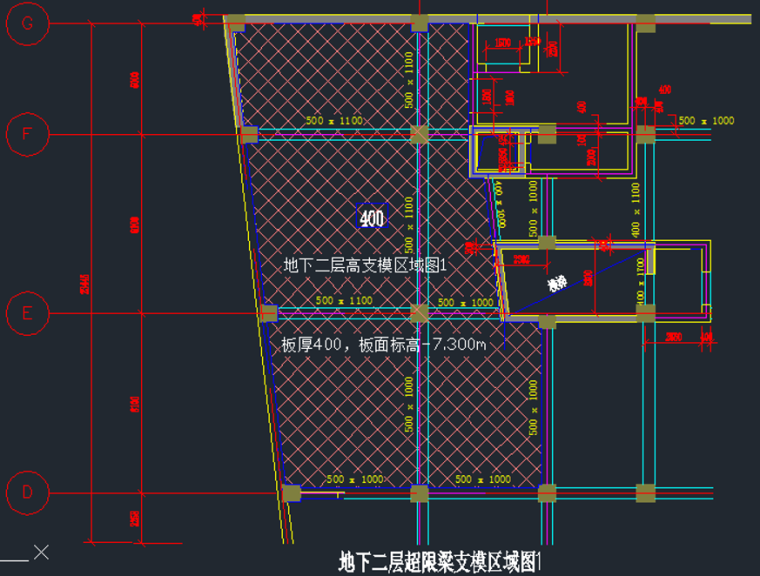The height and width of the screenshot is (576, 760).
Task: Select the note 板厚400,板面标高-7.300m
Action: click(384, 345)
